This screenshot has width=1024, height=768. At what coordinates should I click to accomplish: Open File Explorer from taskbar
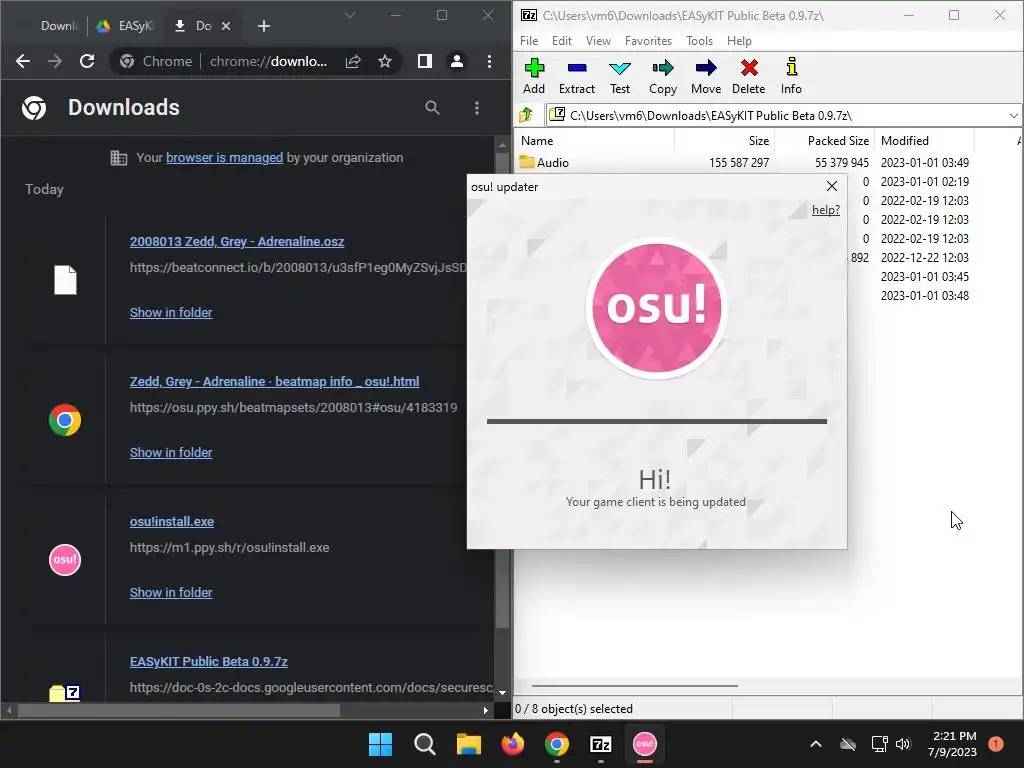[x=468, y=744]
